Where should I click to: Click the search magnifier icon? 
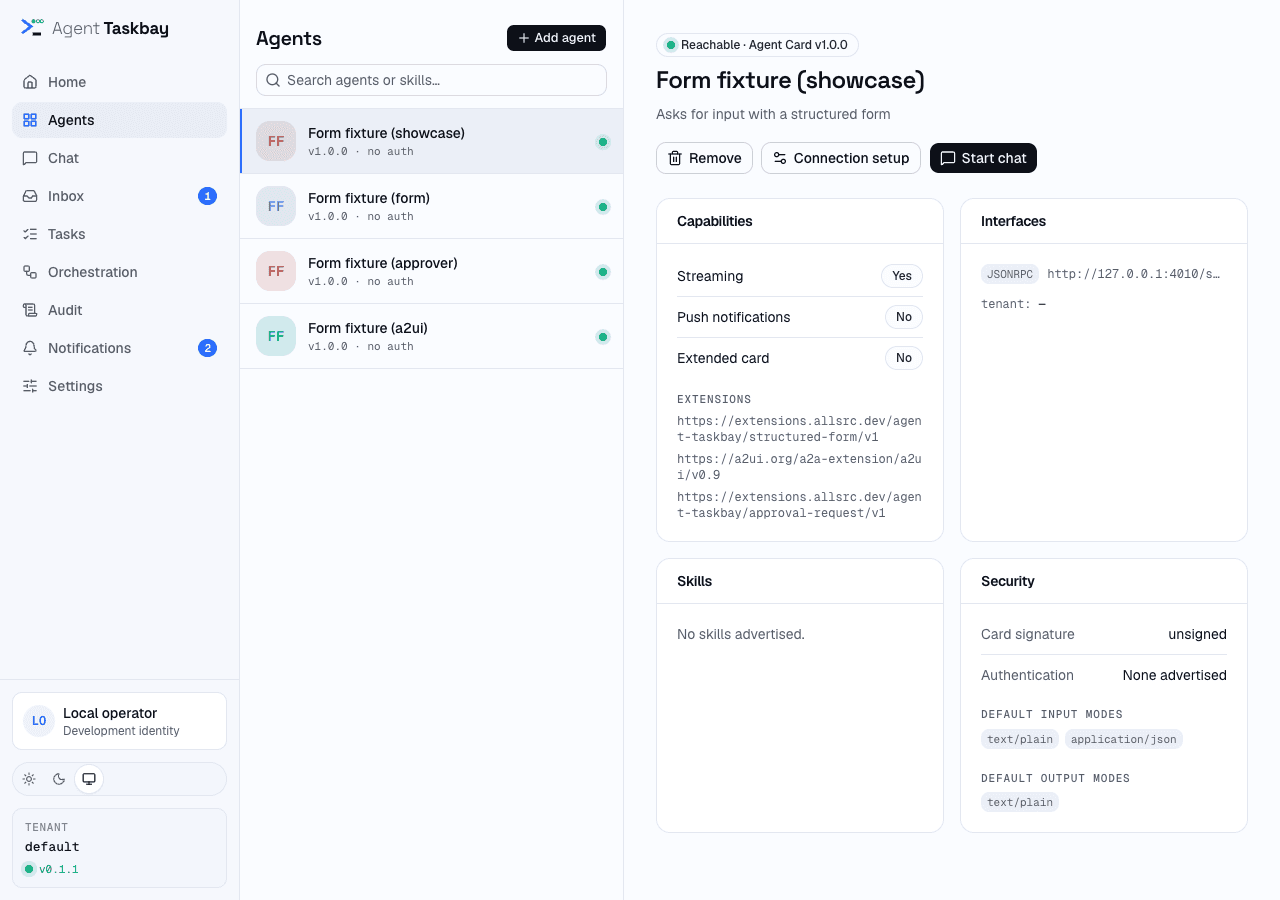point(273,80)
